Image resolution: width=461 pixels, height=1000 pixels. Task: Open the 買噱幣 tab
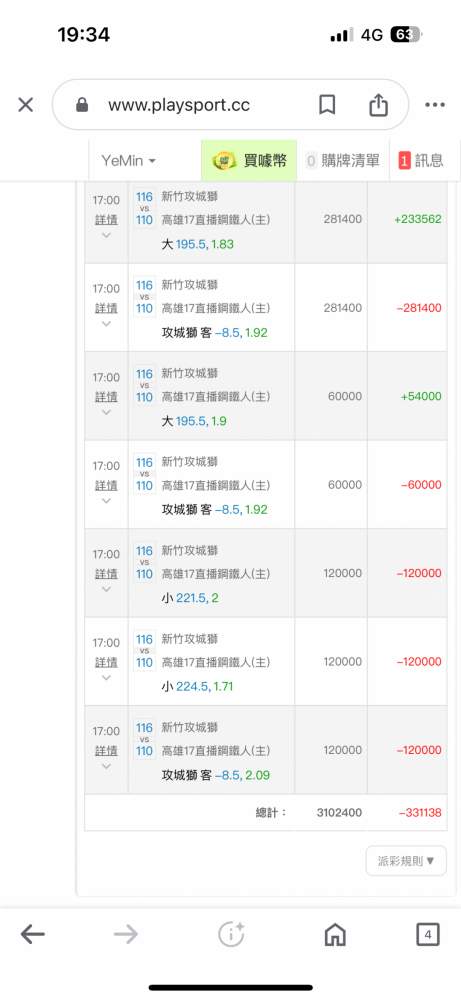[249, 161]
